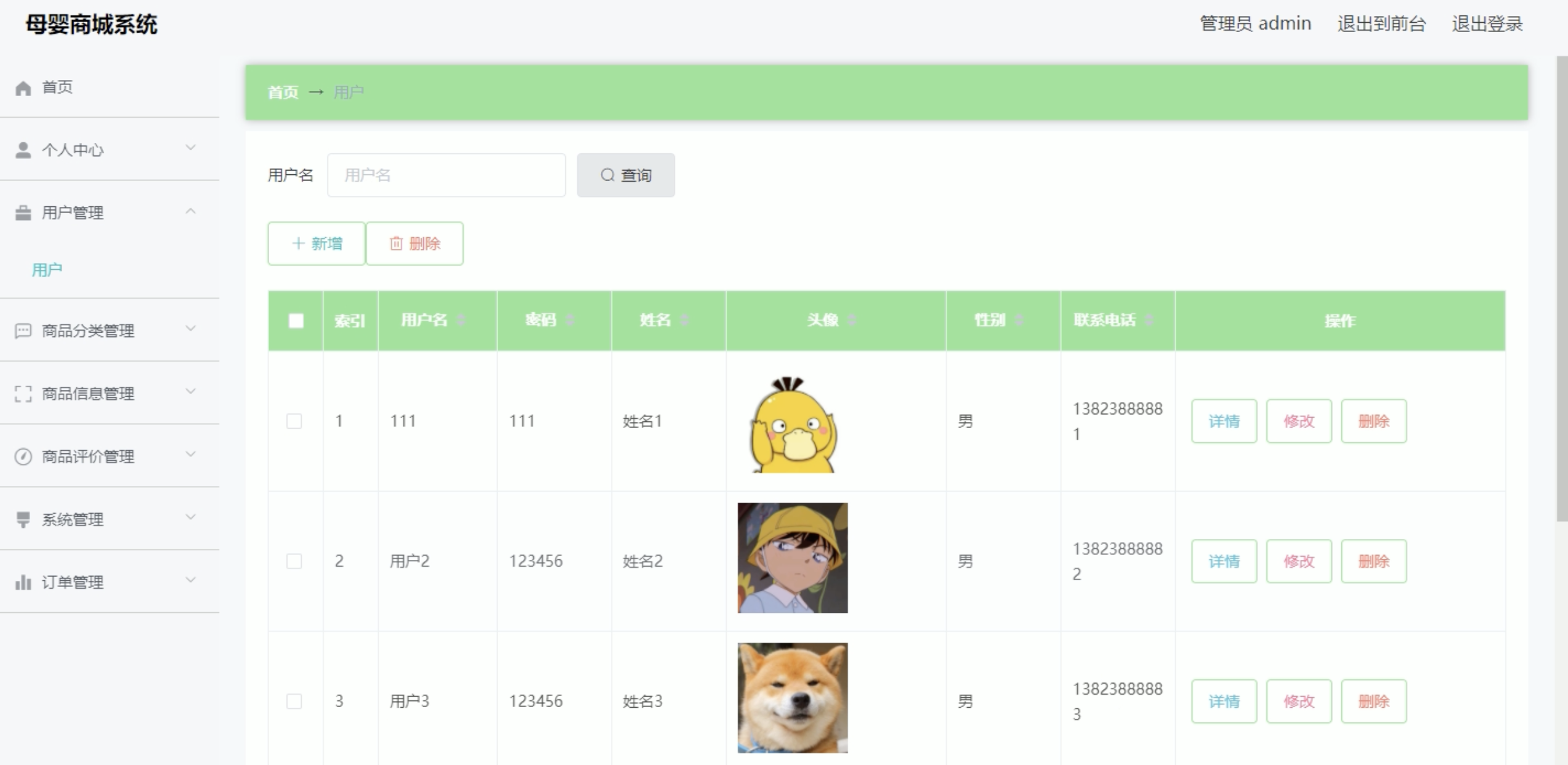Click the frame icon beside 商品信息管理
Image resolution: width=1568 pixels, height=765 pixels.
(x=23, y=394)
